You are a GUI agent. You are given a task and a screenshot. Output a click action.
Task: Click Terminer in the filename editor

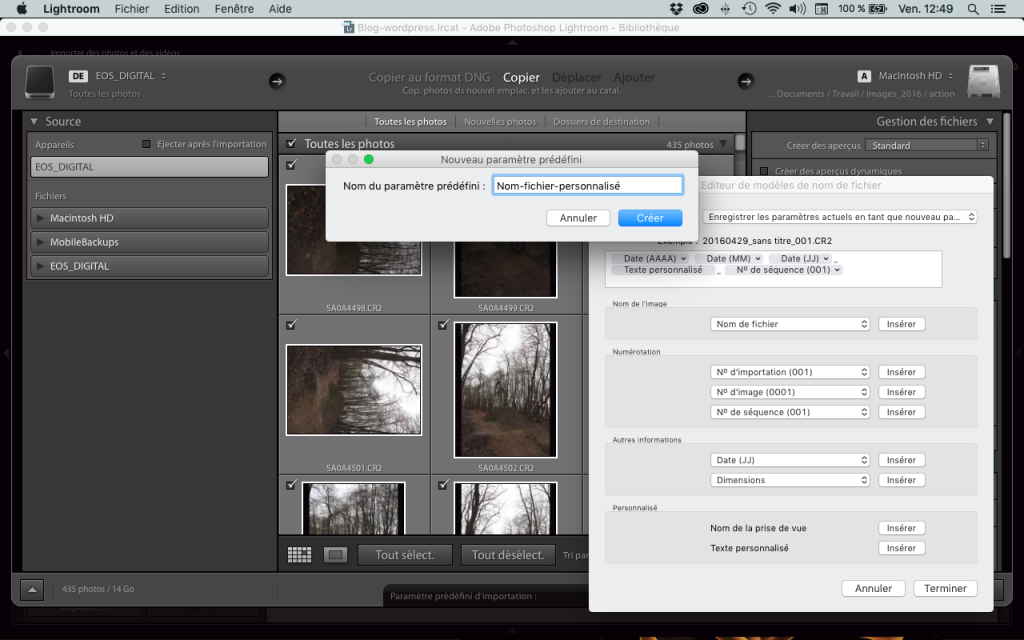click(945, 588)
